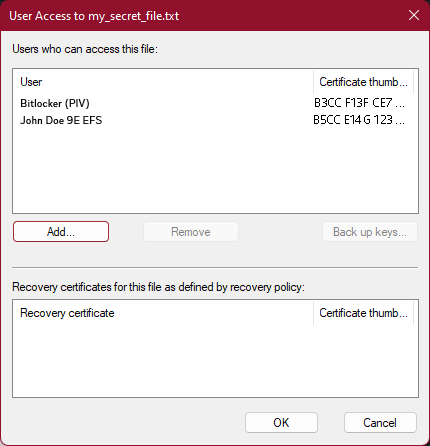Click Certificate thumb... header in recovery list
Viewport: 430px width, 446px height.
(x=363, y=313)
